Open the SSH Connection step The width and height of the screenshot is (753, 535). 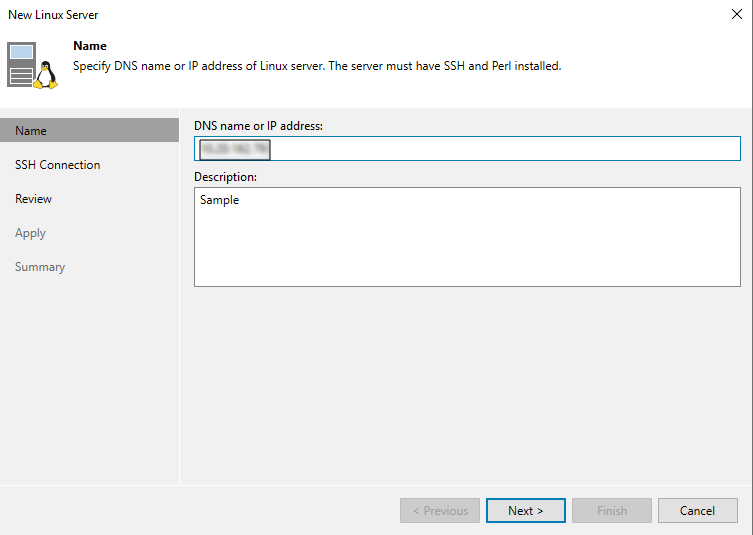[57, 165]
